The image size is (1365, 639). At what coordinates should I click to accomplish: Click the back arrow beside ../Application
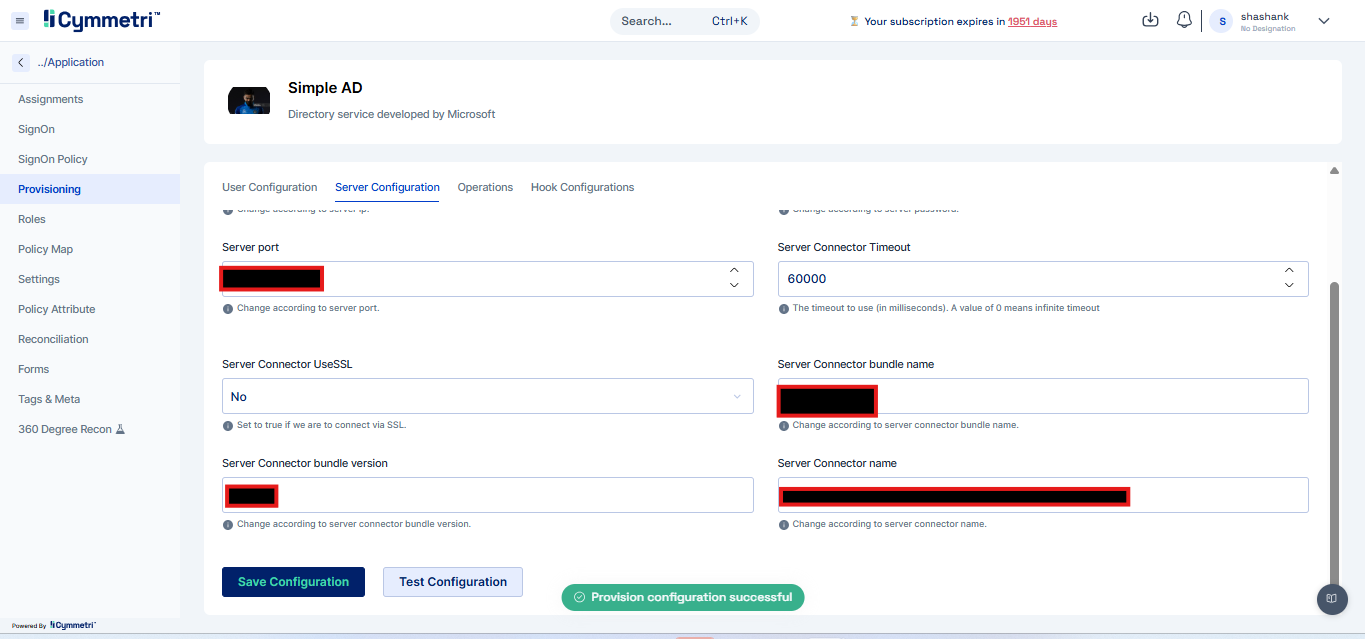point(21,62)
